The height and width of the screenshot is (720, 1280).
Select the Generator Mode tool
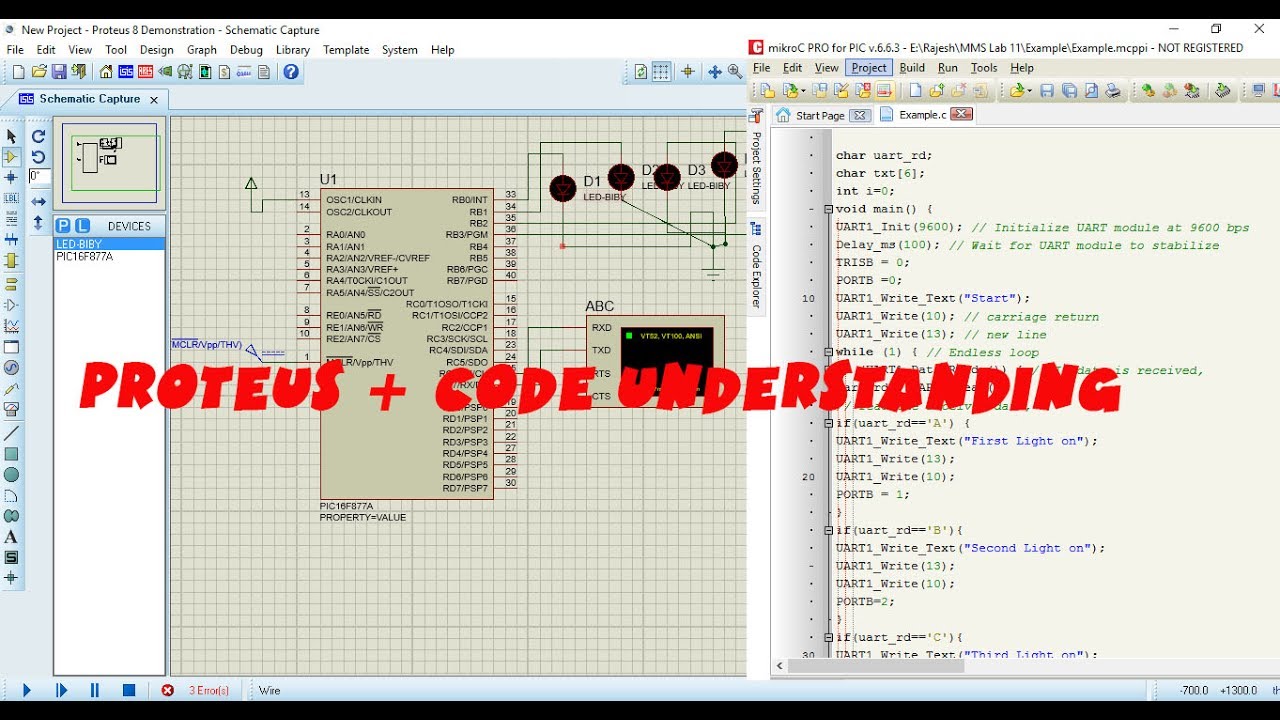(11, 368)
